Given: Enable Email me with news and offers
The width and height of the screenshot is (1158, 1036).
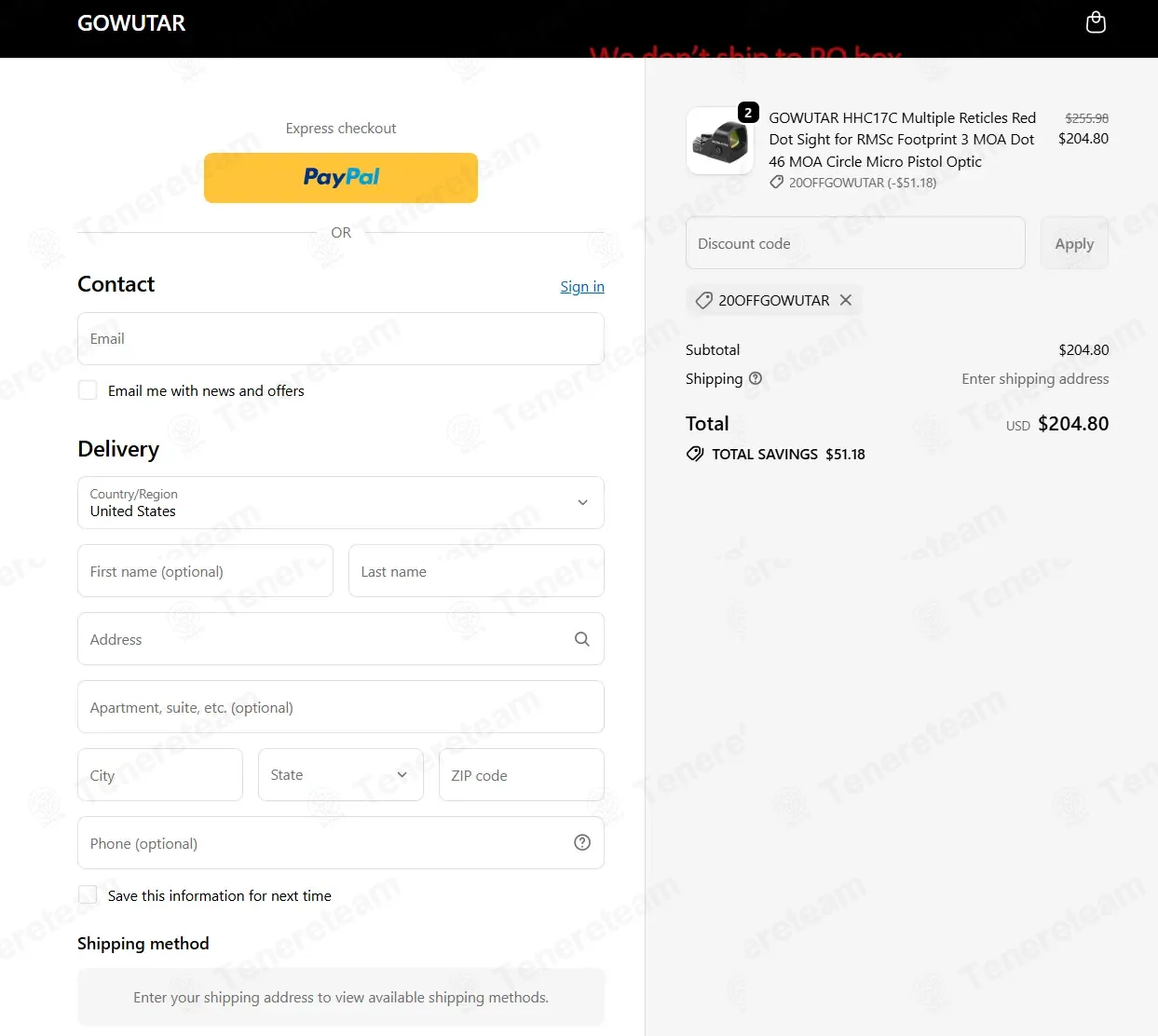Looking at the screenshot, I should tap(88, 390).
